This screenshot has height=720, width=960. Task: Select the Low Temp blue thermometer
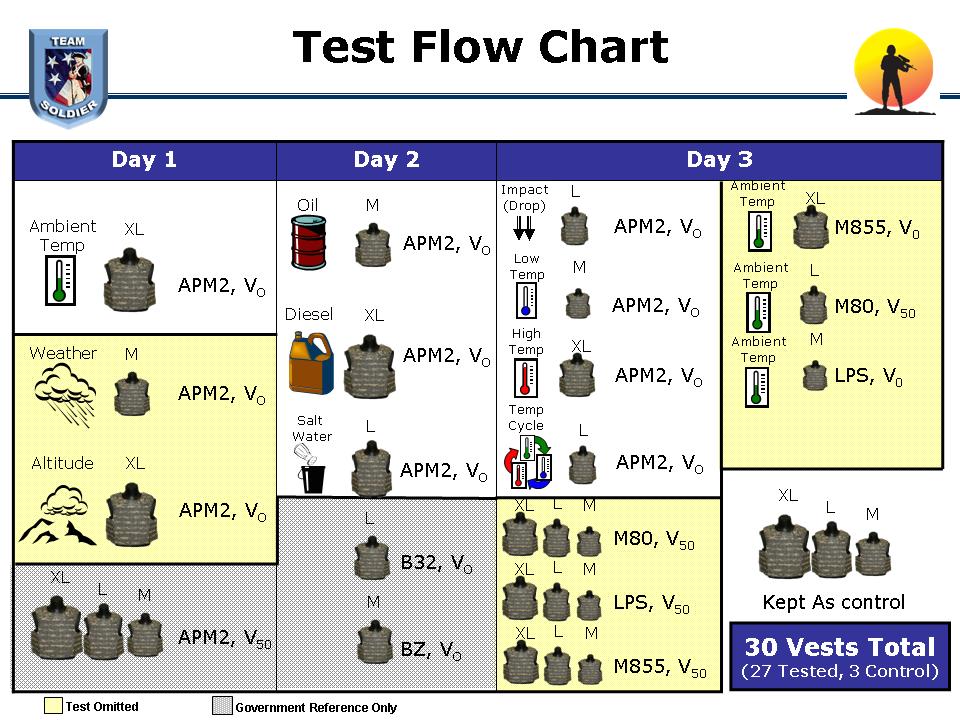tap(526, 301)
